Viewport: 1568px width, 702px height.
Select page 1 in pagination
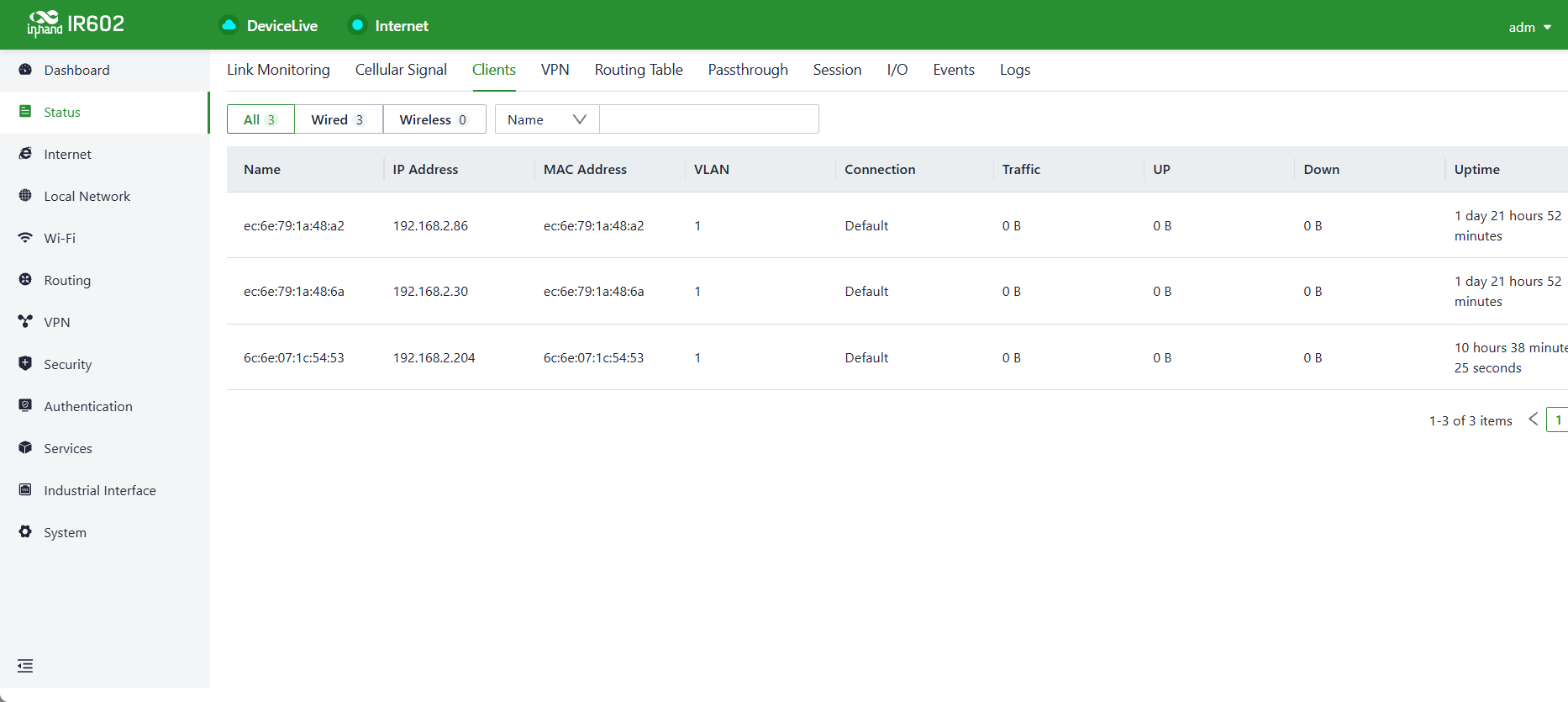click(x=1558, y=420)
